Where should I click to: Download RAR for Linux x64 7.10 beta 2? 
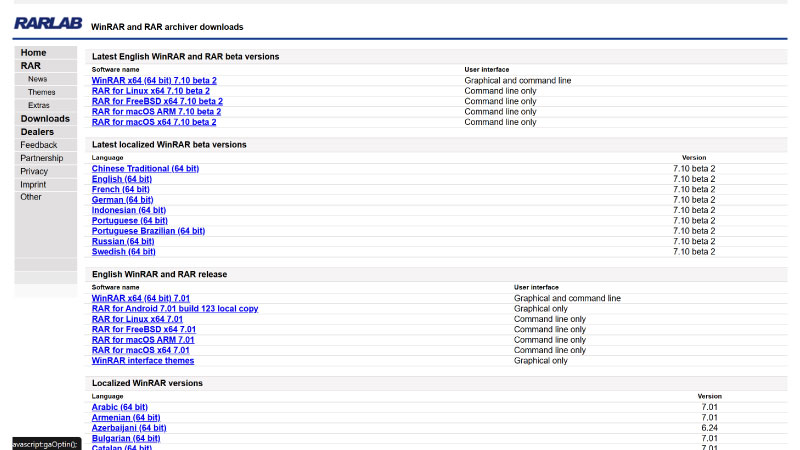click(x=151, y=91)
